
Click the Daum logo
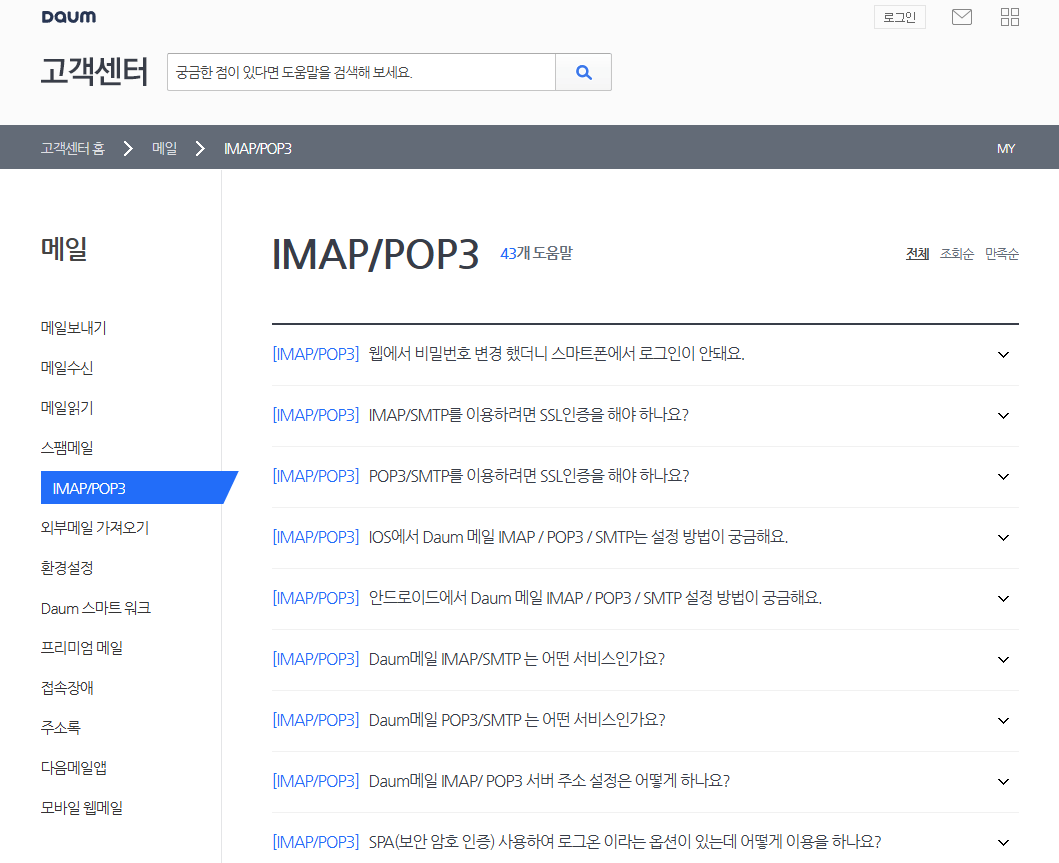click(69, 17)
